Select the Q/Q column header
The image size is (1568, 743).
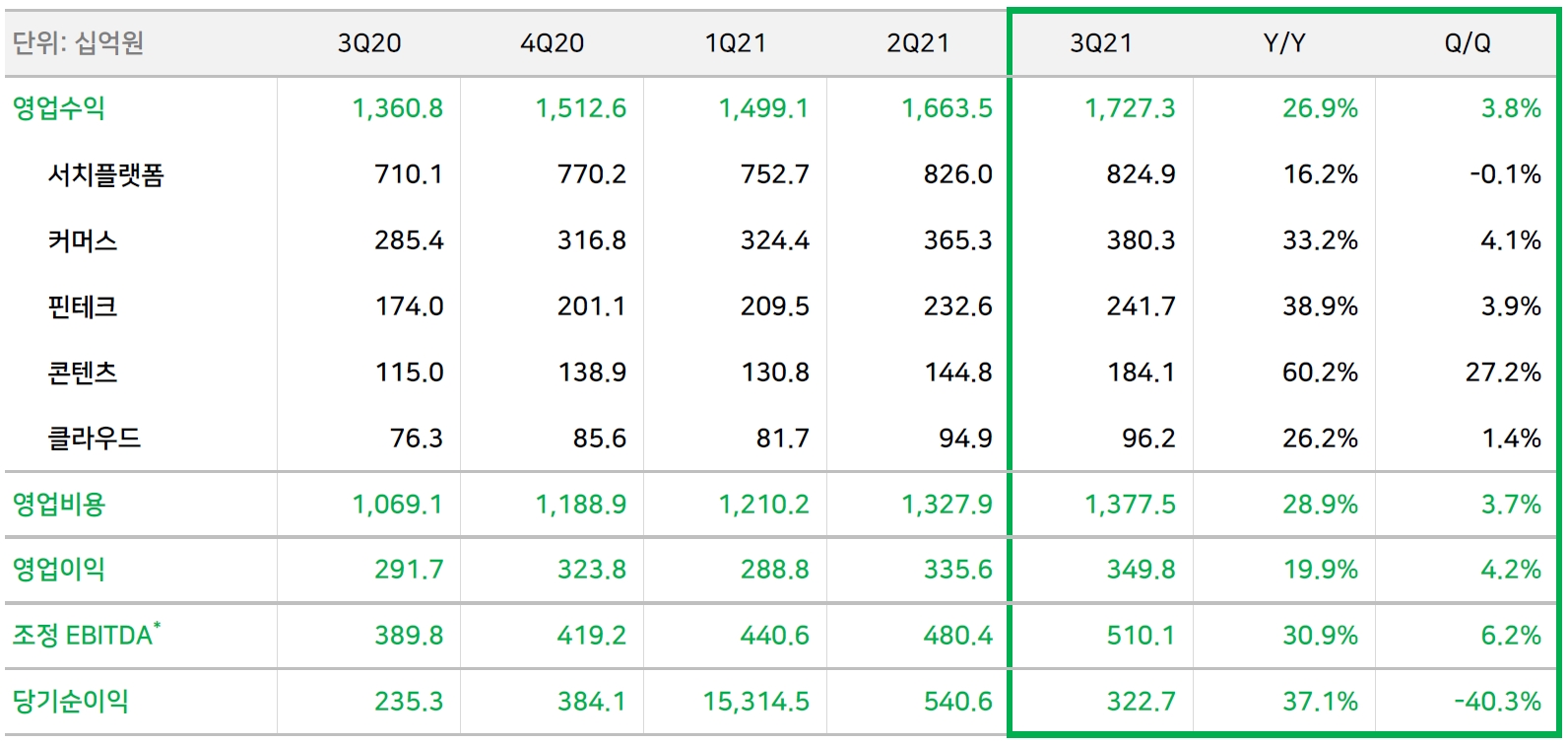[1468, 43]
